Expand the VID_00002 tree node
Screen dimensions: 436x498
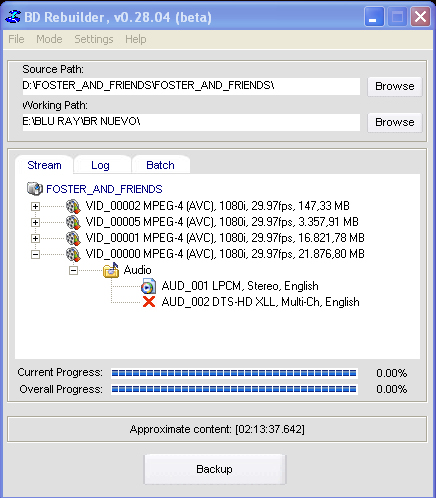coord(35,206)
